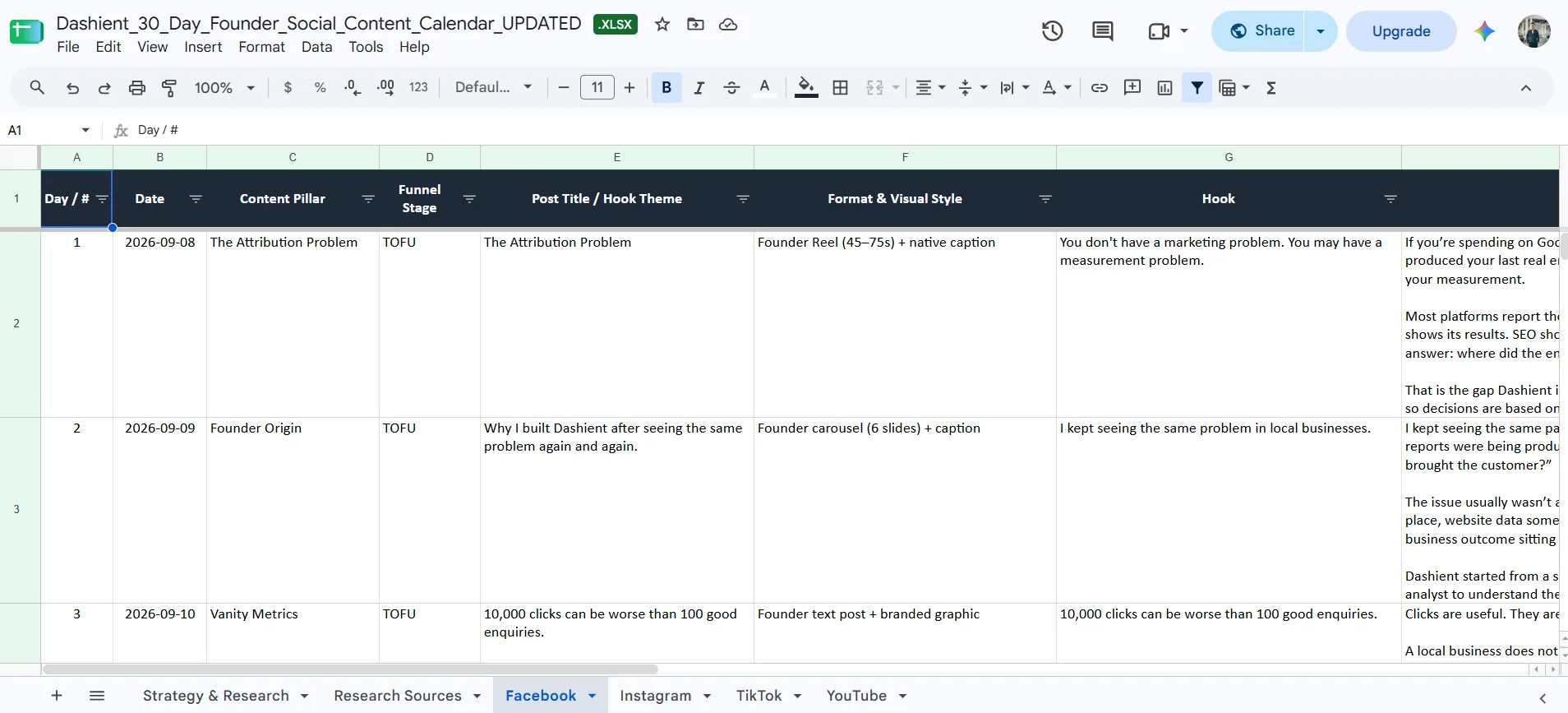
Task: Decrease decimal places
Action: pos(353,87)
